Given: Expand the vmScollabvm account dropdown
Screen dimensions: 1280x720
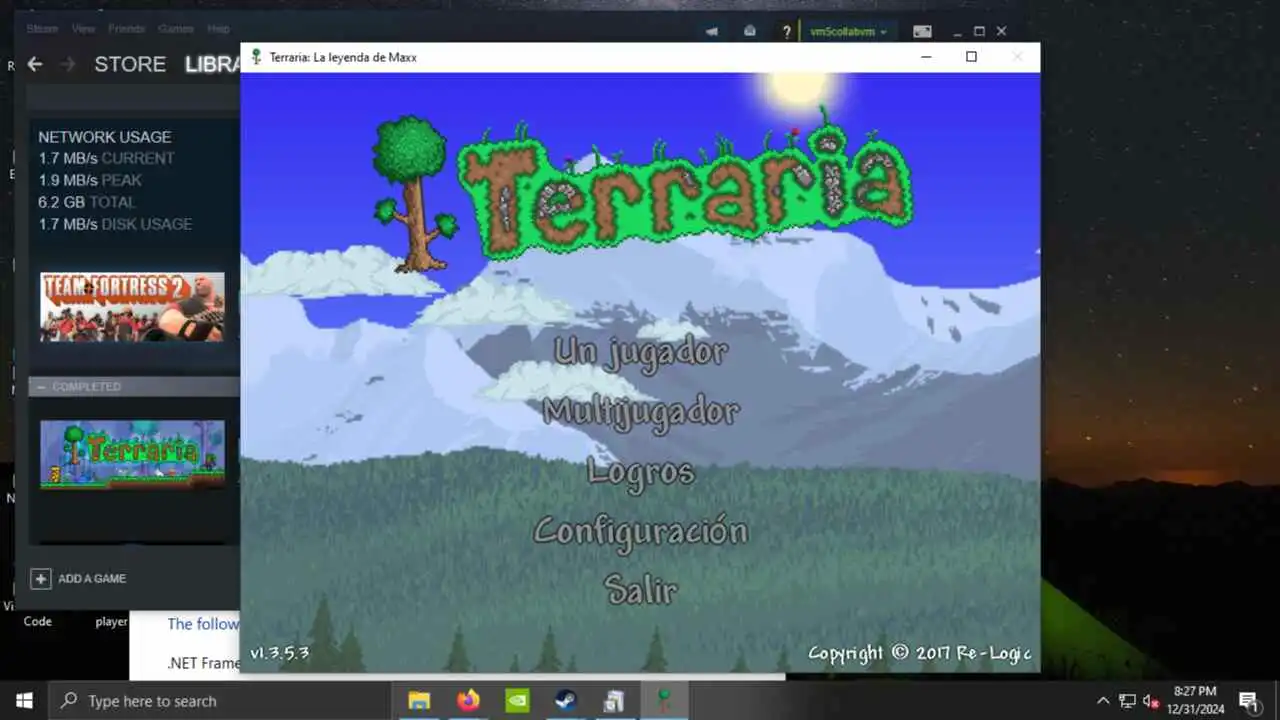Looking at the screenshot, I should [x=849, y=31].
